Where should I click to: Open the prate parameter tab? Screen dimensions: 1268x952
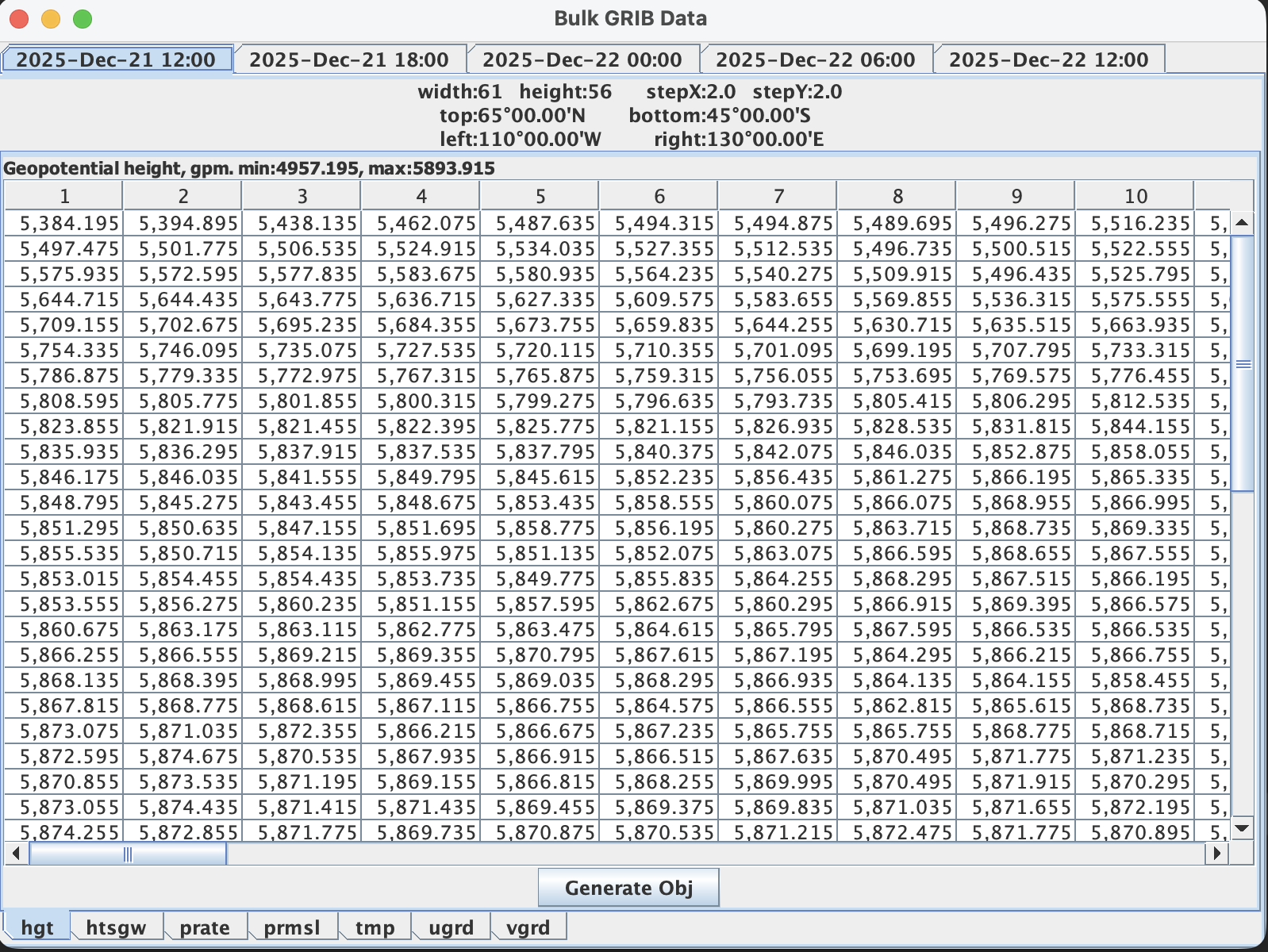pyautogui.click(x=205, y=927)
